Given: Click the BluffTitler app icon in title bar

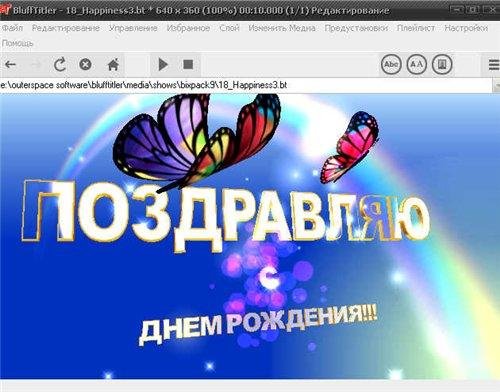Looking at the screenshot, I should click(x=6, y=9).
